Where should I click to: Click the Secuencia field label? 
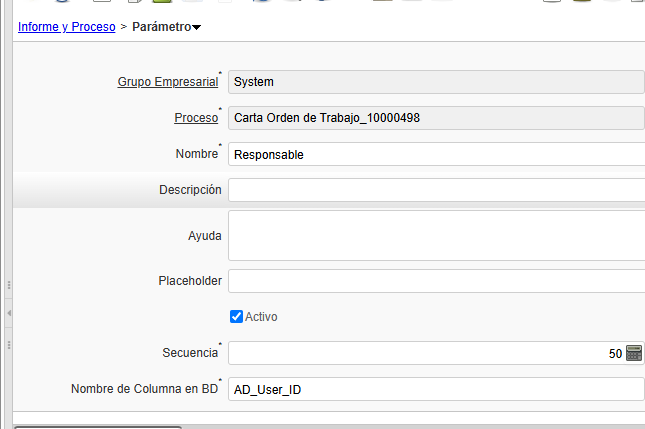[189, 353]
